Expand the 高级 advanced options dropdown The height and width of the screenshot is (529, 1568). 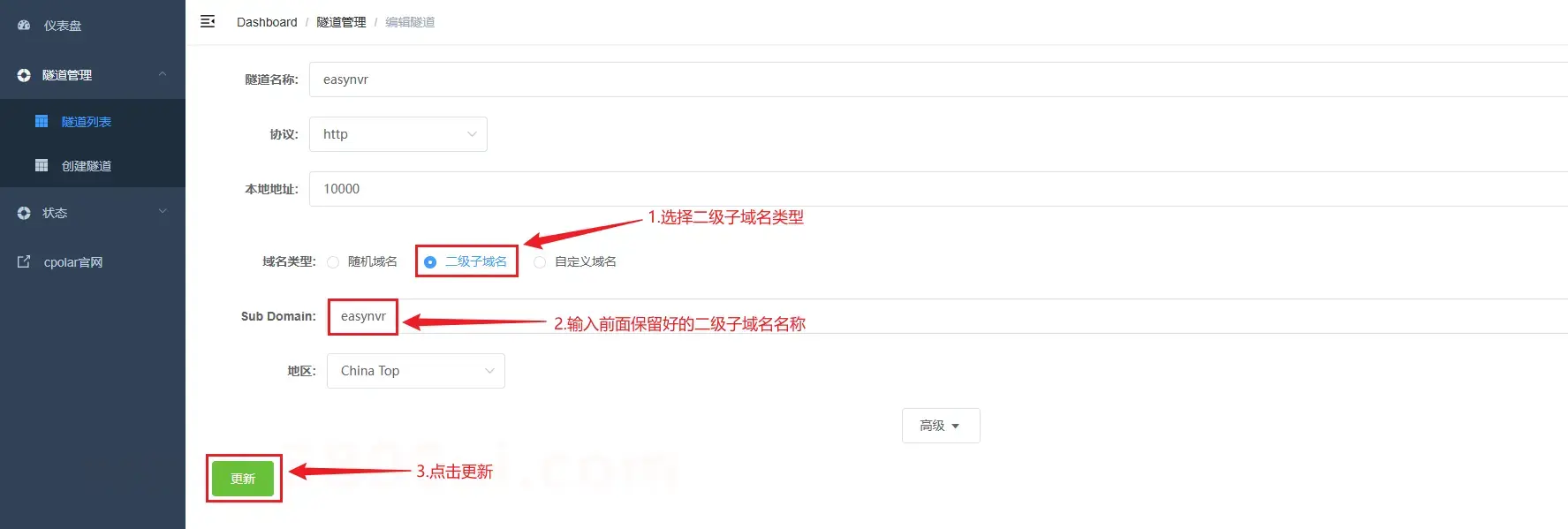(941, 426)
